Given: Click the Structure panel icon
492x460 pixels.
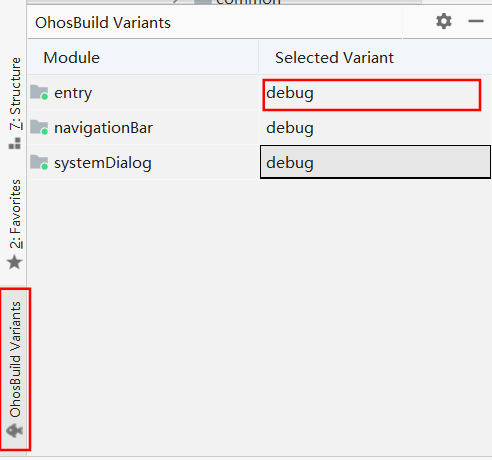Looking at the screenshot, I should (x=15, y=143).
